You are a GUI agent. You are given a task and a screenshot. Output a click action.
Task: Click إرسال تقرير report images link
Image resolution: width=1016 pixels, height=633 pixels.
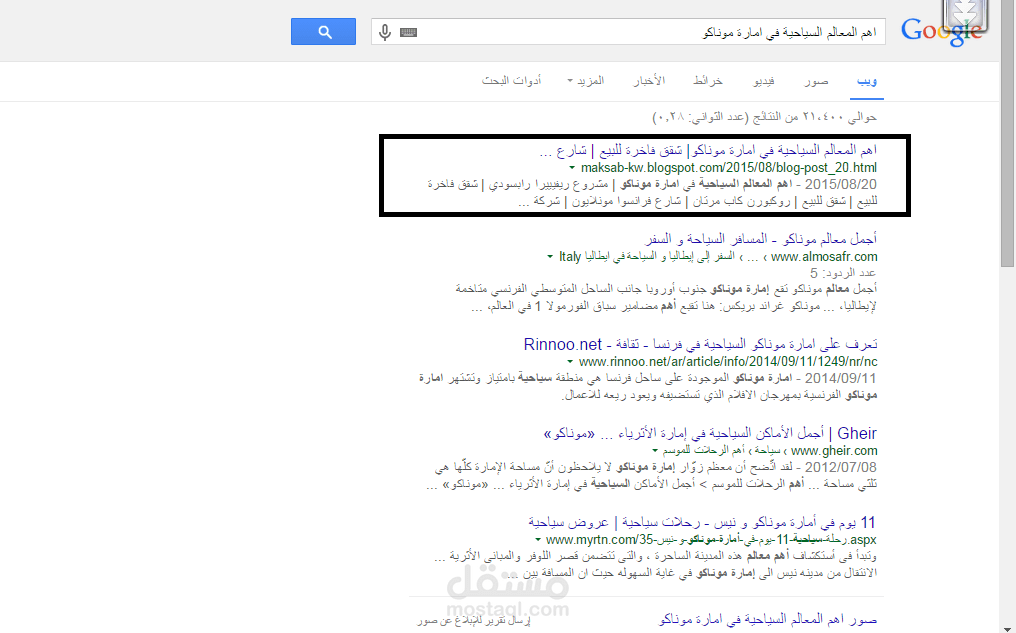[x=474, y=621]
